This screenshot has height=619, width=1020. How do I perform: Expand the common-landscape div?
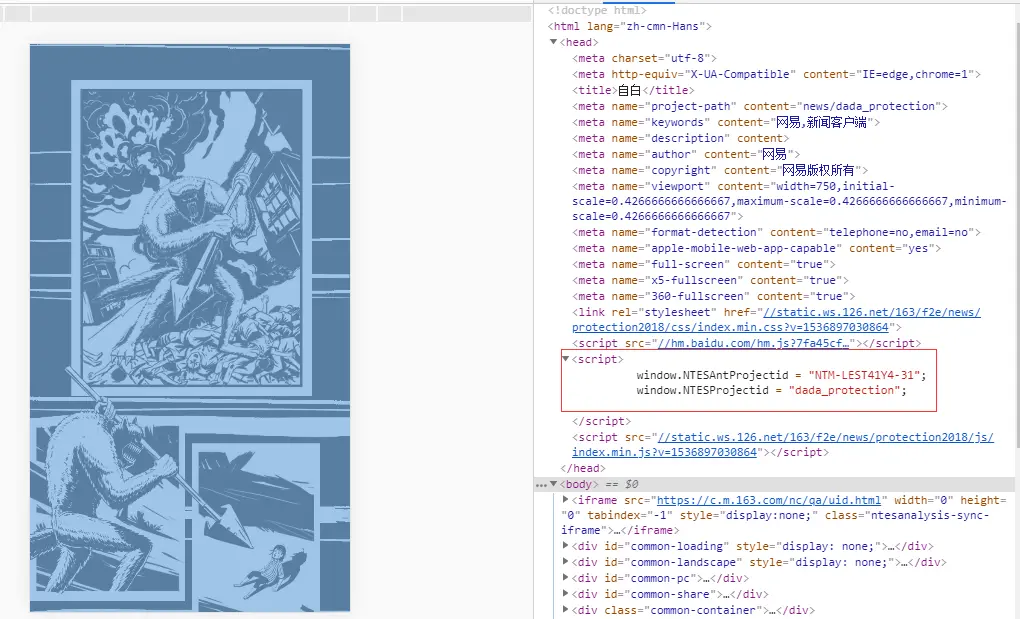[566, 562]
